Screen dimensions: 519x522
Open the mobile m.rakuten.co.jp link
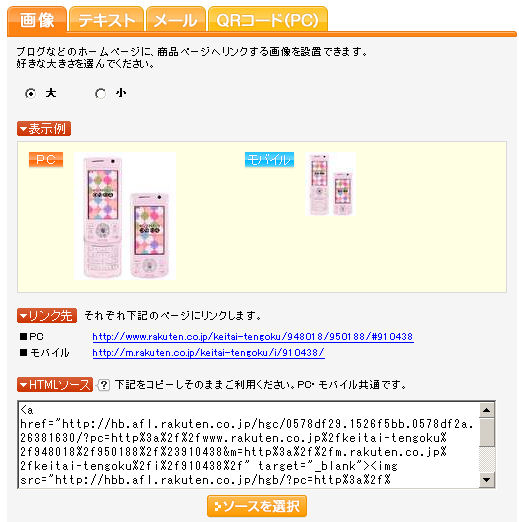pos(208,353)
